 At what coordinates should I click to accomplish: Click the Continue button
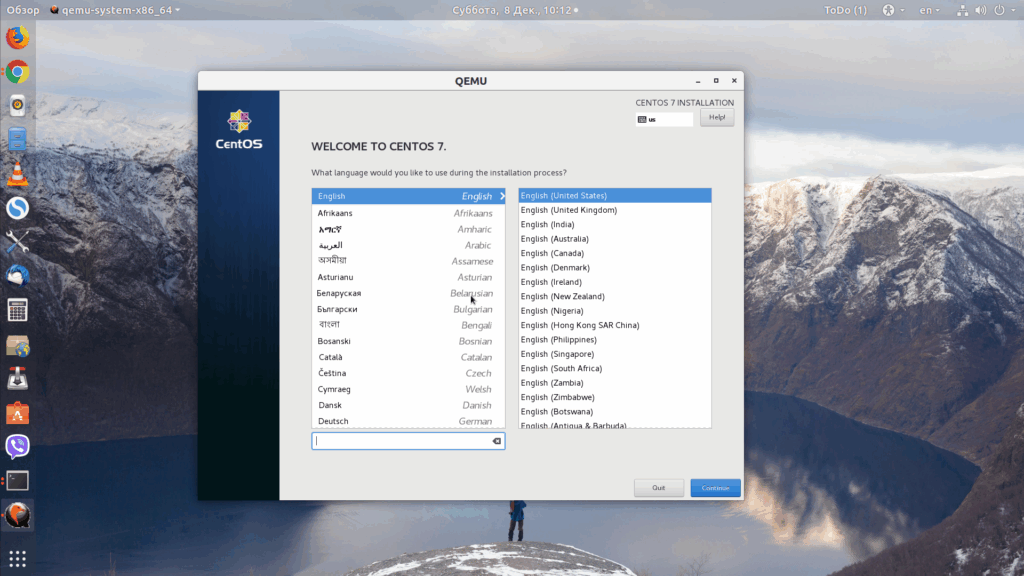click(x=716, y=488)
